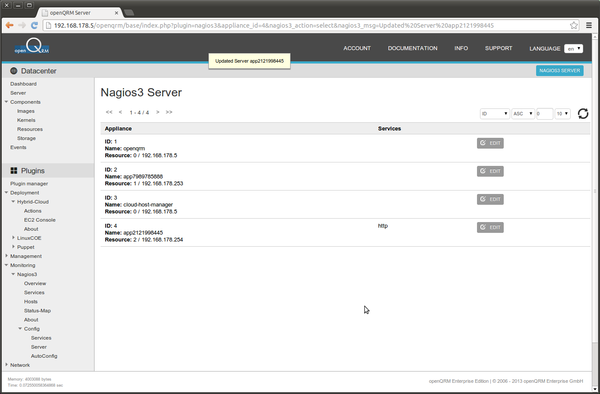600x394 pixels.
Task: Edit appliance cloud-host-manager
Action: 490,199
